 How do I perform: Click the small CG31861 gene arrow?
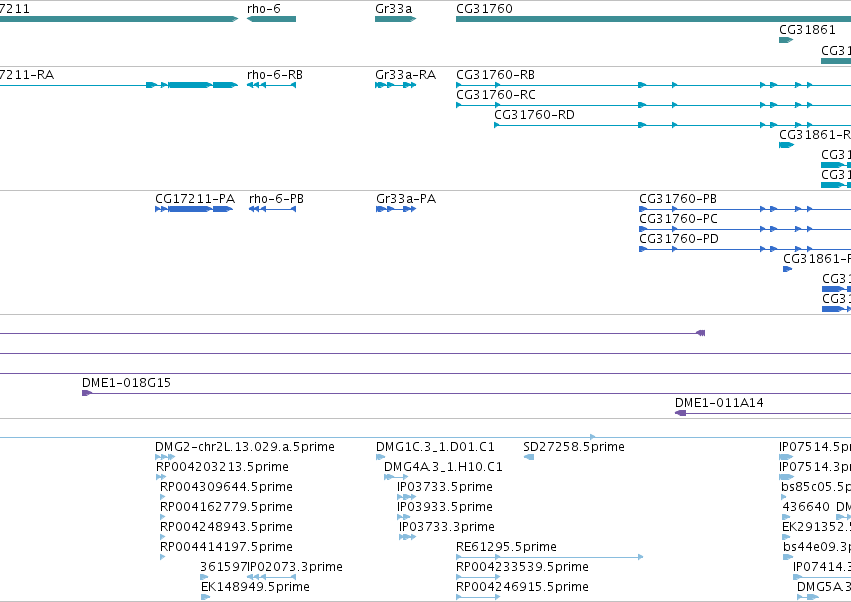[786, 40]
